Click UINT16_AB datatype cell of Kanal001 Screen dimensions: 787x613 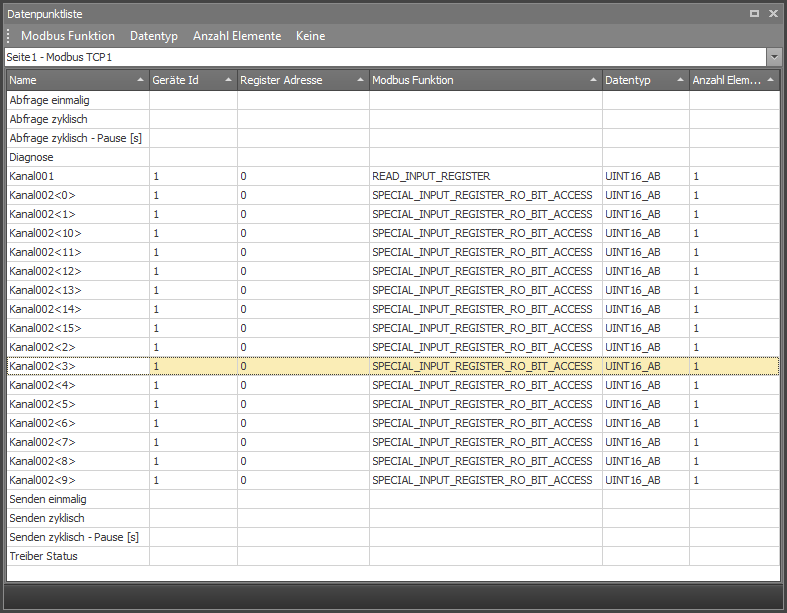[x=645, y=176]
